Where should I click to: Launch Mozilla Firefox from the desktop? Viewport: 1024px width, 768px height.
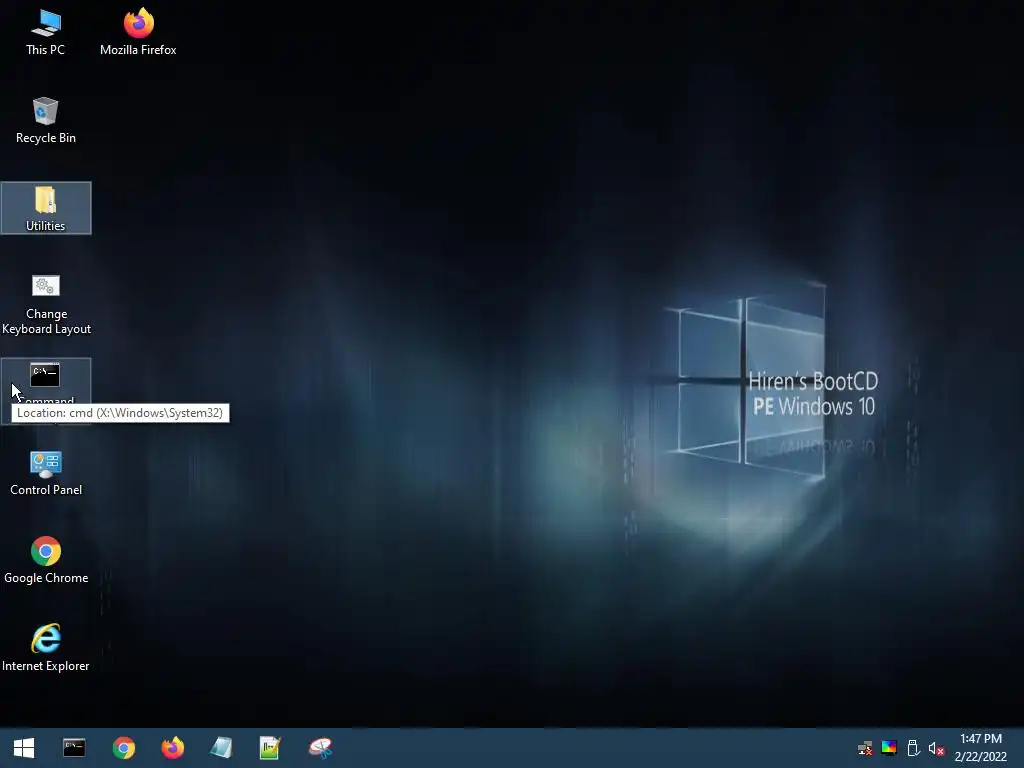coord(138,33)
